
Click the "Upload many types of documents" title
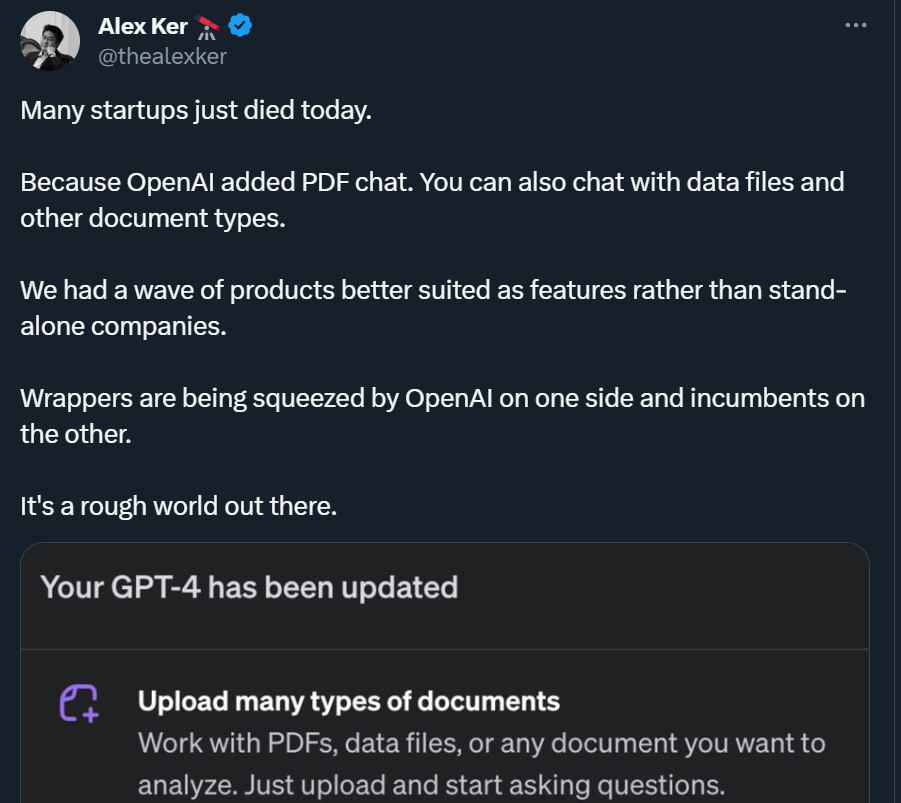(x=348, y=700)
